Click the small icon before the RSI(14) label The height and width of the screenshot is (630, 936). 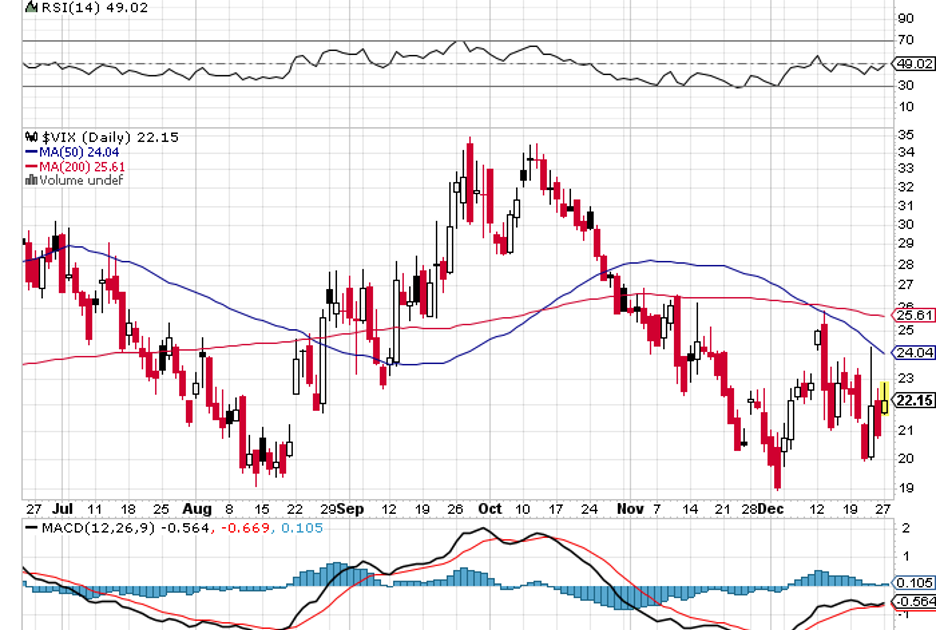(x=29, y=7)
